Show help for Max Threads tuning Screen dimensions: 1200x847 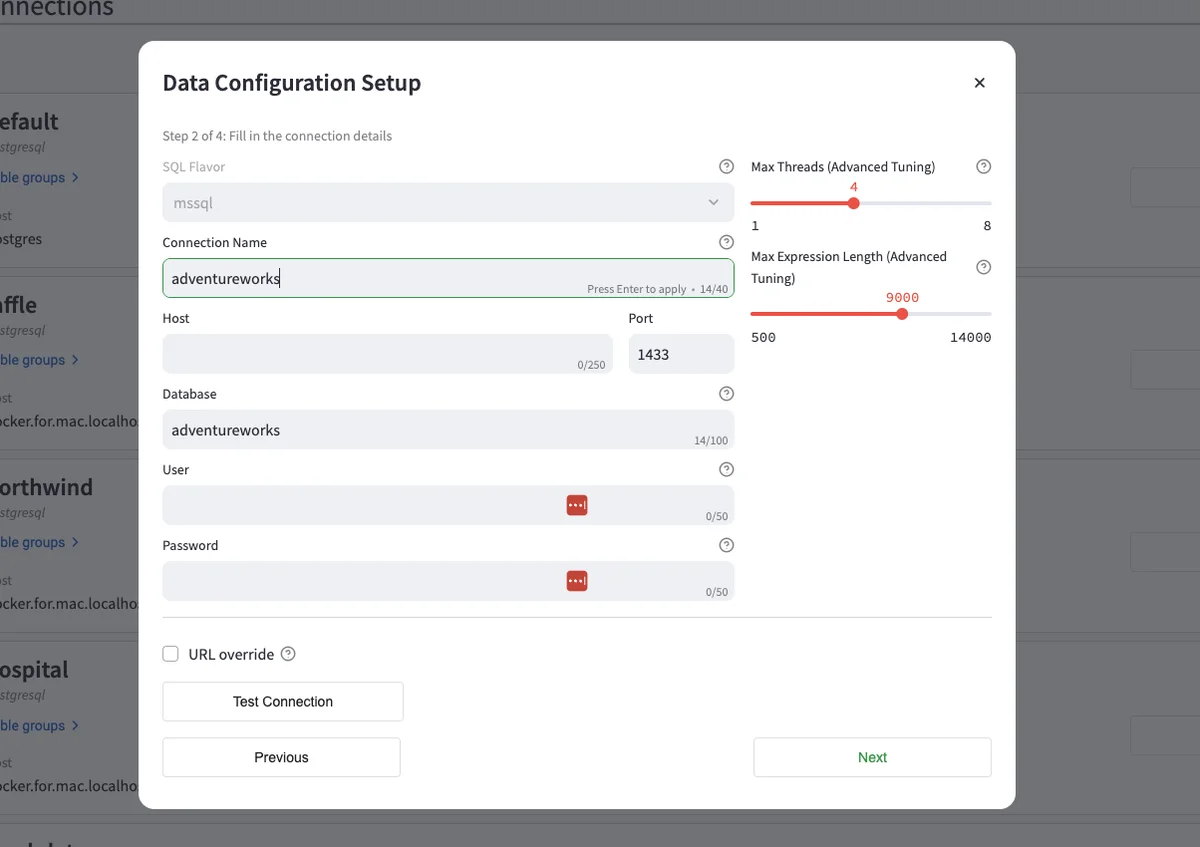pyautogui.click(x=983, y=167)
